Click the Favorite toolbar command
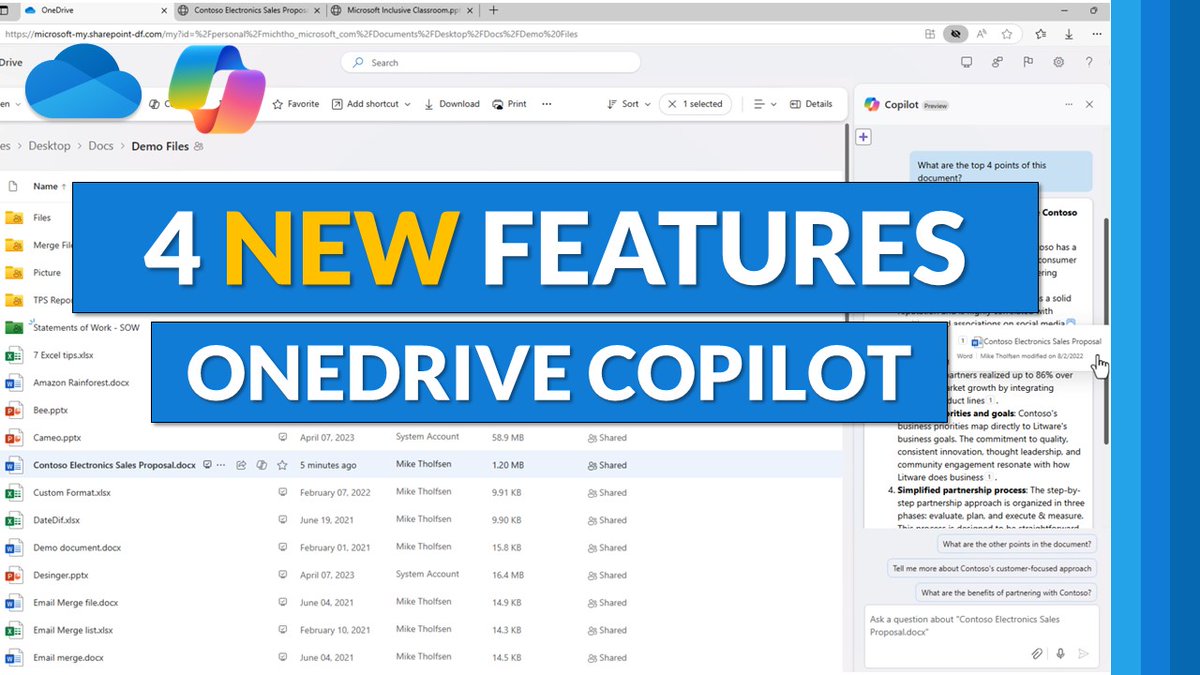Viewport: 1200px width, 675px height. pyautogui.click(x=296, y=104)
